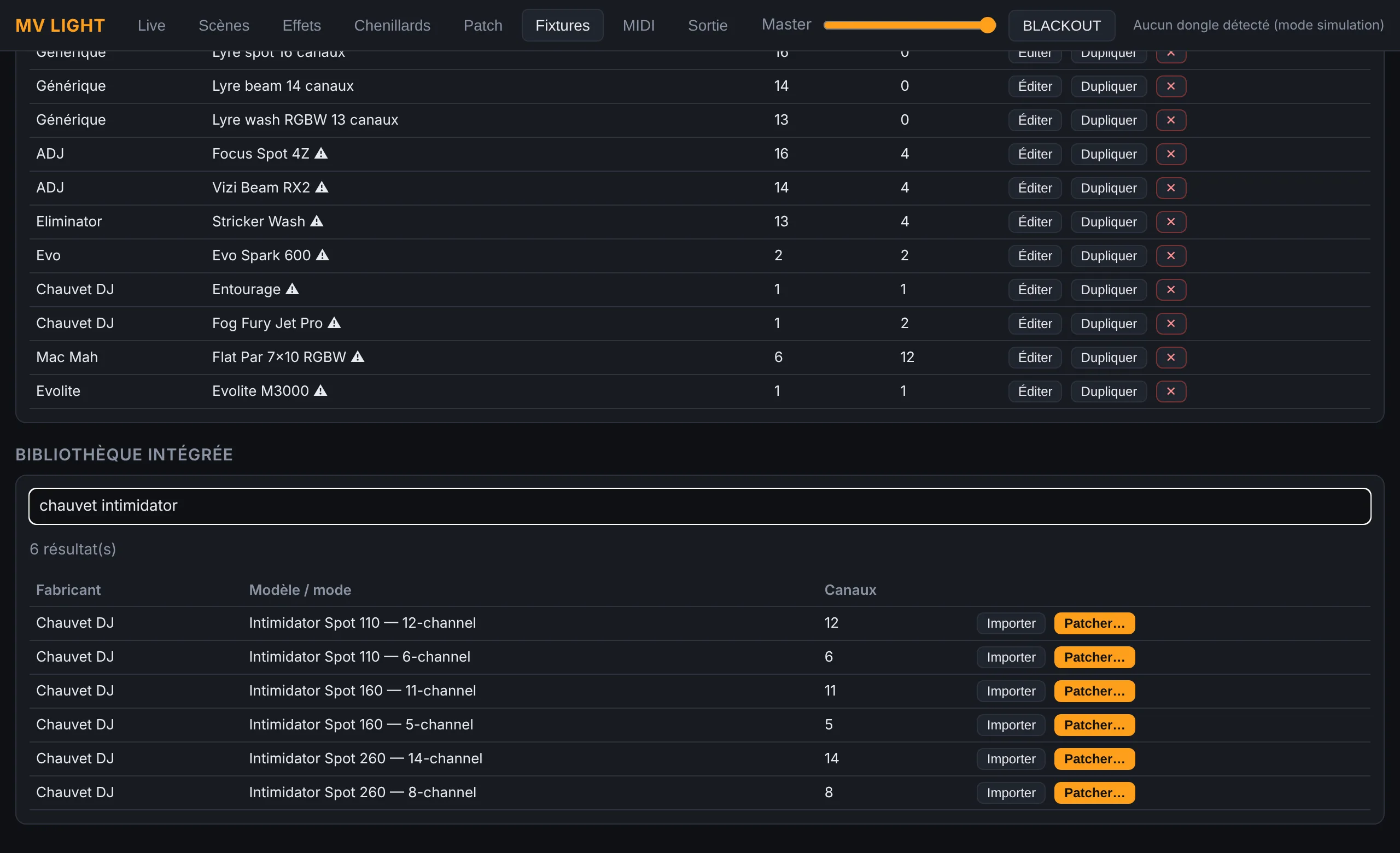Click the warning icon beside Flat Par 7×10 RGBW

click(358, 357)
